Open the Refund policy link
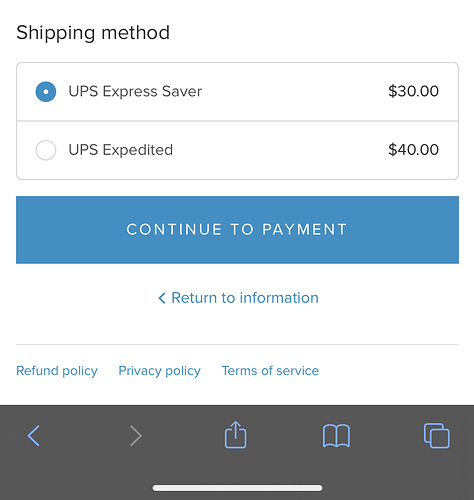Viewport: 474px width, 500px height. 57,371
